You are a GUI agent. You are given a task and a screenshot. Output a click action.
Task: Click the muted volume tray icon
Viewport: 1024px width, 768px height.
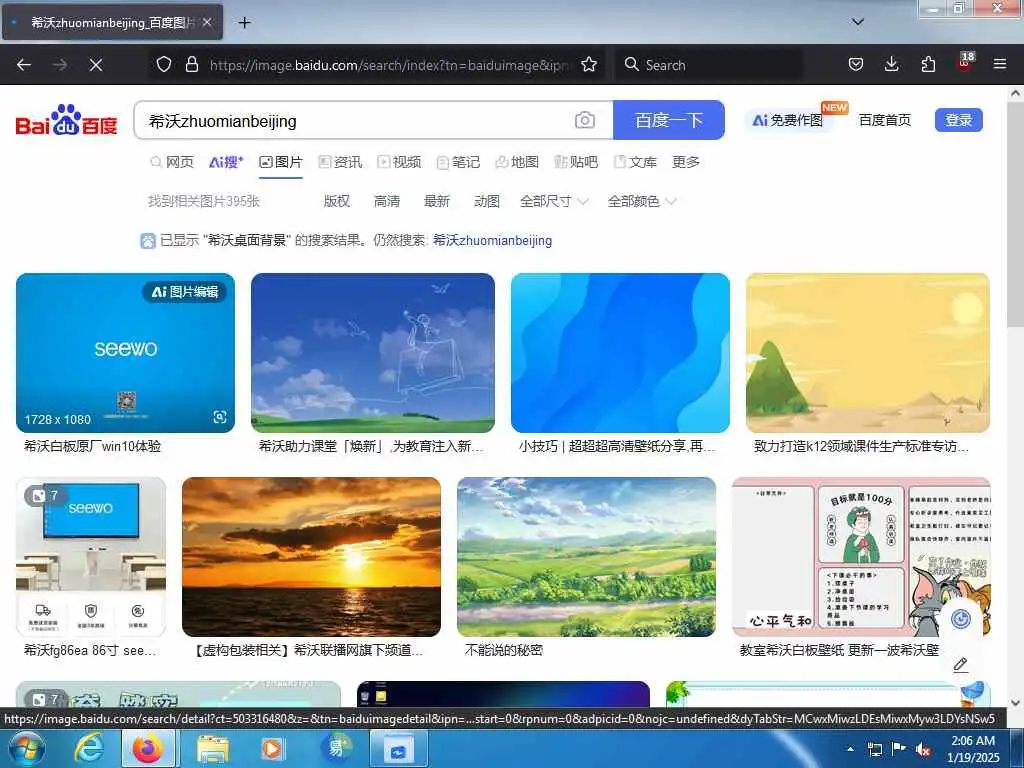tap(923, 749)
